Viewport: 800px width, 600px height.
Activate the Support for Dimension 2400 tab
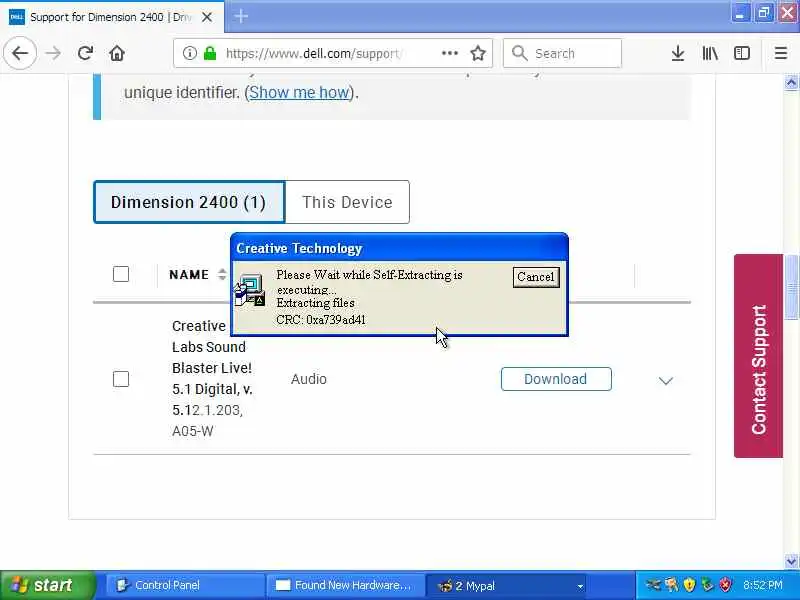112,17
